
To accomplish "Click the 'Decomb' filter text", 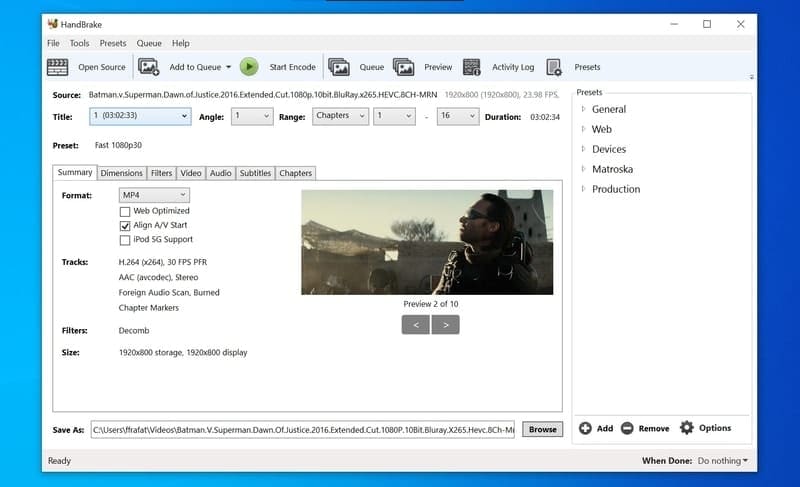I will tap(134, 330).
